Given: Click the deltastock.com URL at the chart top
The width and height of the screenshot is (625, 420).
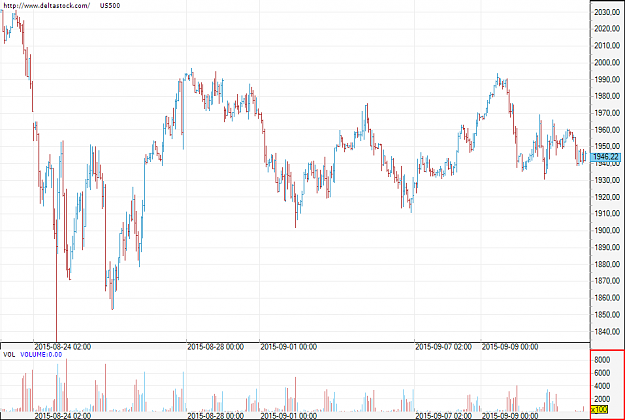Looking at the screenshot, I should coord(46,6).
